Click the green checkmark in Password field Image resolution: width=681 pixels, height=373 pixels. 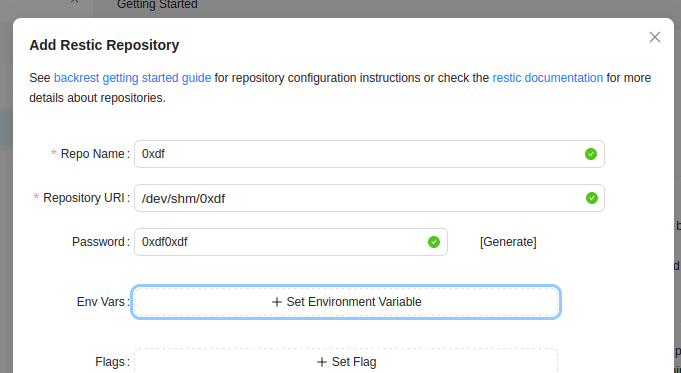click(x=433, y=242)
